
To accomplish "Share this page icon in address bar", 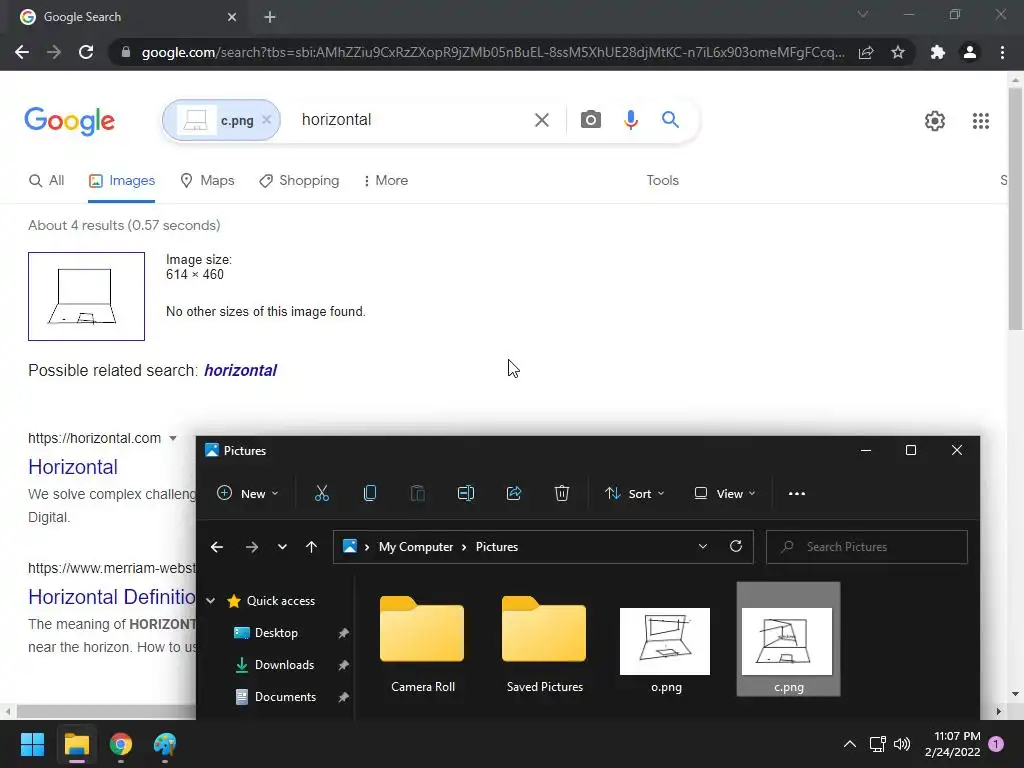I will [x=866, y=52].
